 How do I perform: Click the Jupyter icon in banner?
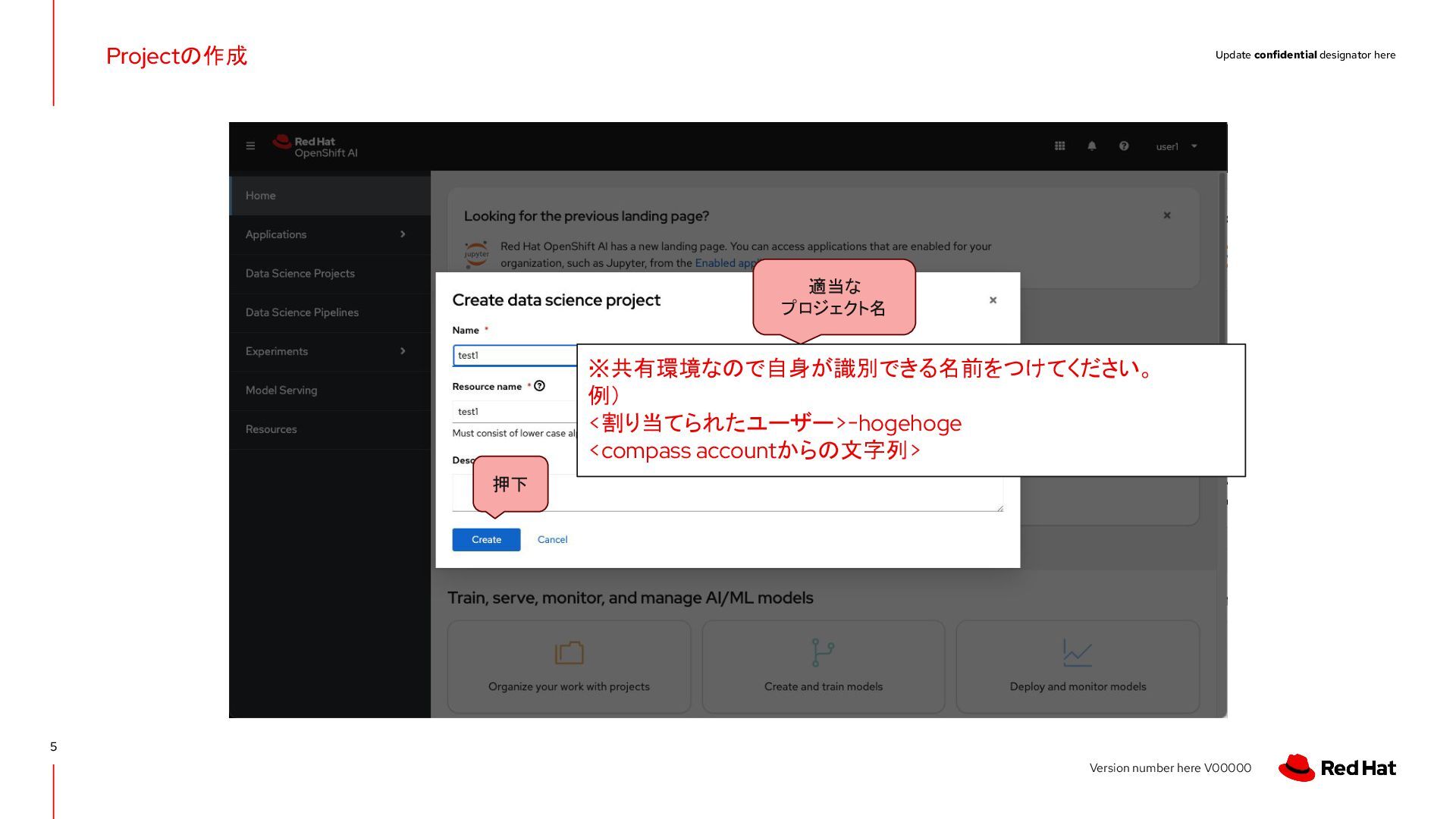coord(476,254)
